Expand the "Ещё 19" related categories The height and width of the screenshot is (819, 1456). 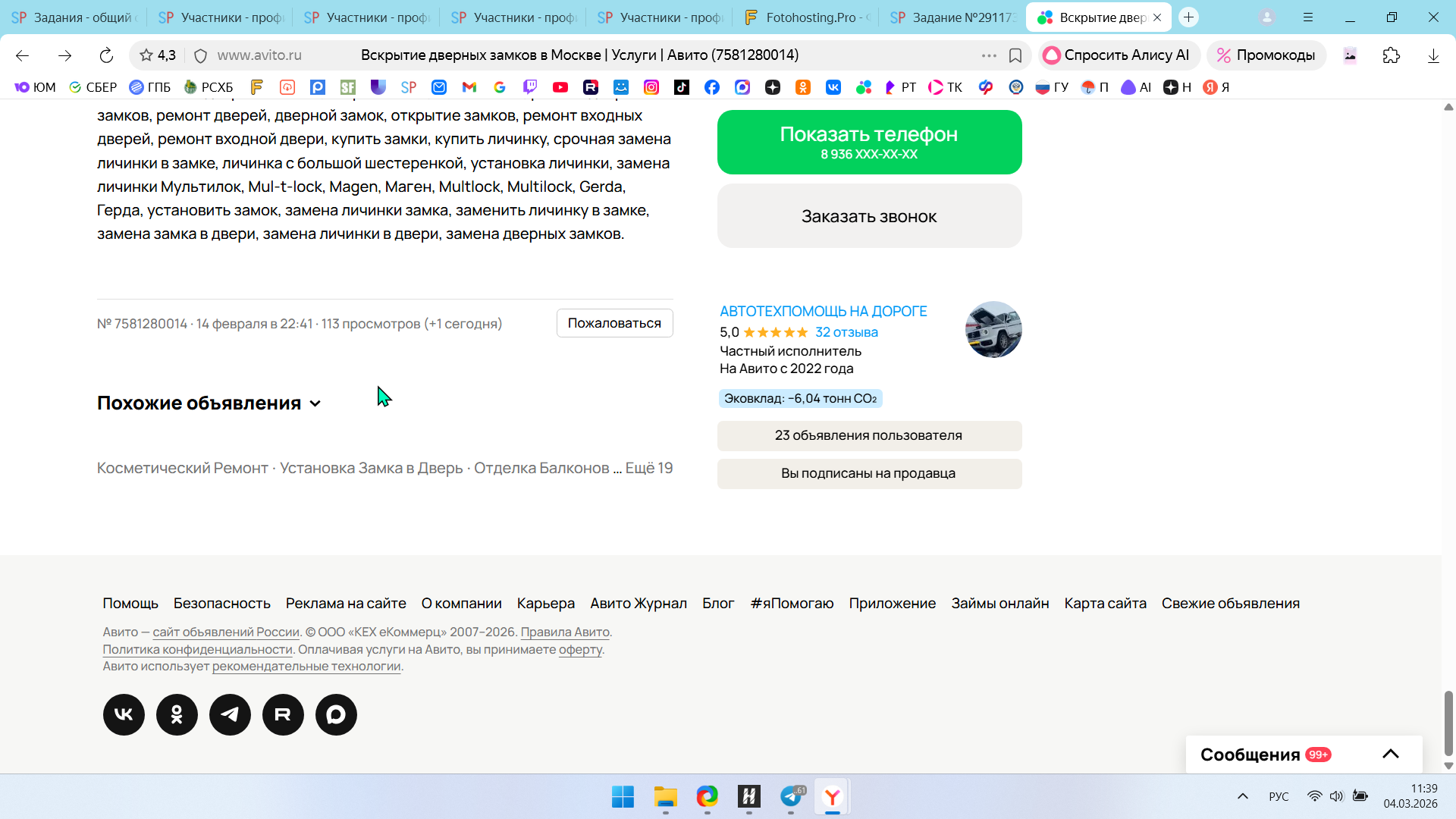648,468
